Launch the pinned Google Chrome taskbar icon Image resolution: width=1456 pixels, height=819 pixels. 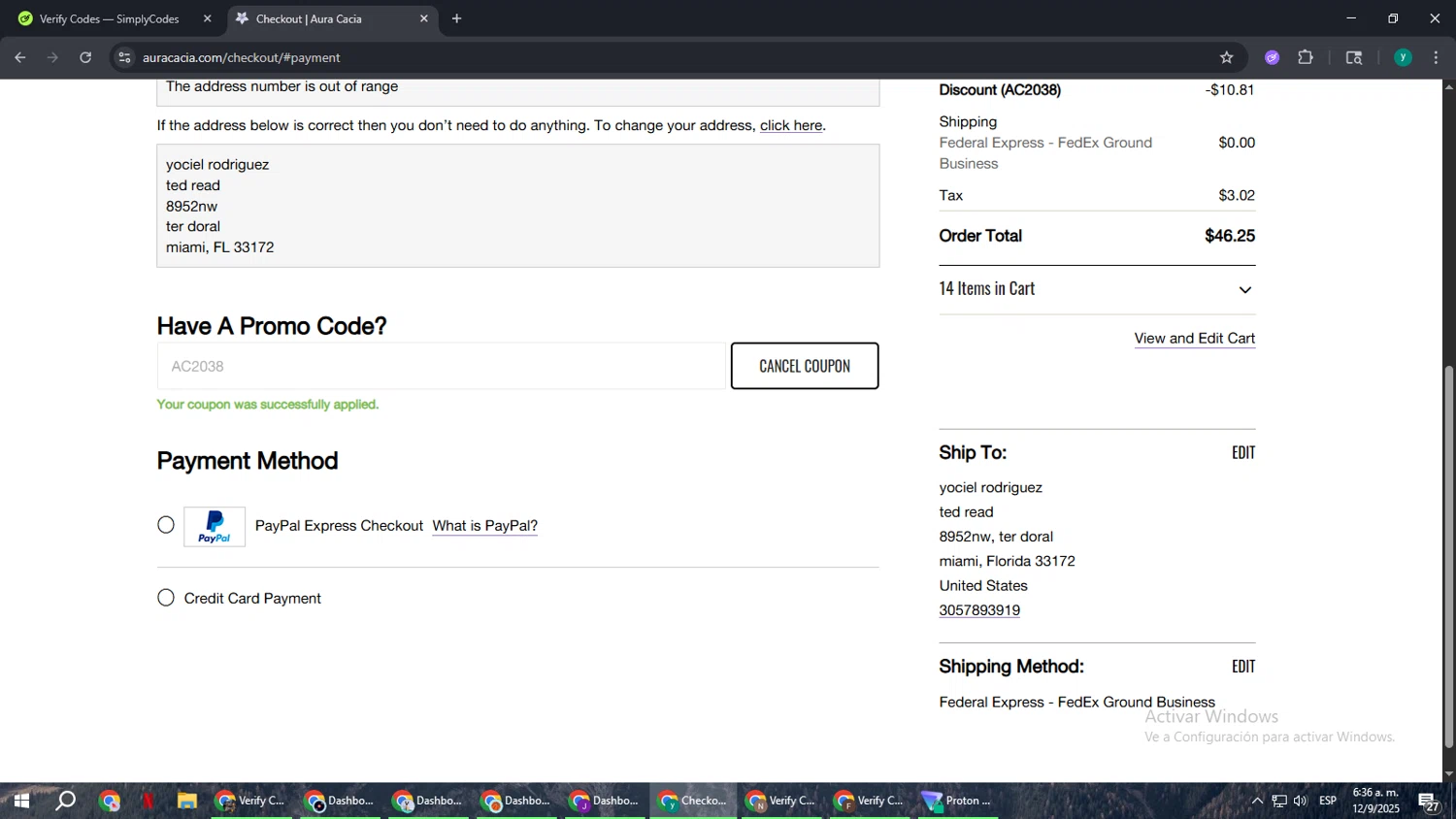point(109,801)
